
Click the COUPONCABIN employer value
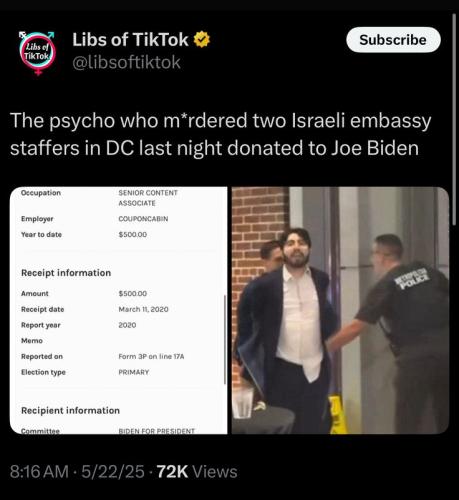tap(143, 219)
